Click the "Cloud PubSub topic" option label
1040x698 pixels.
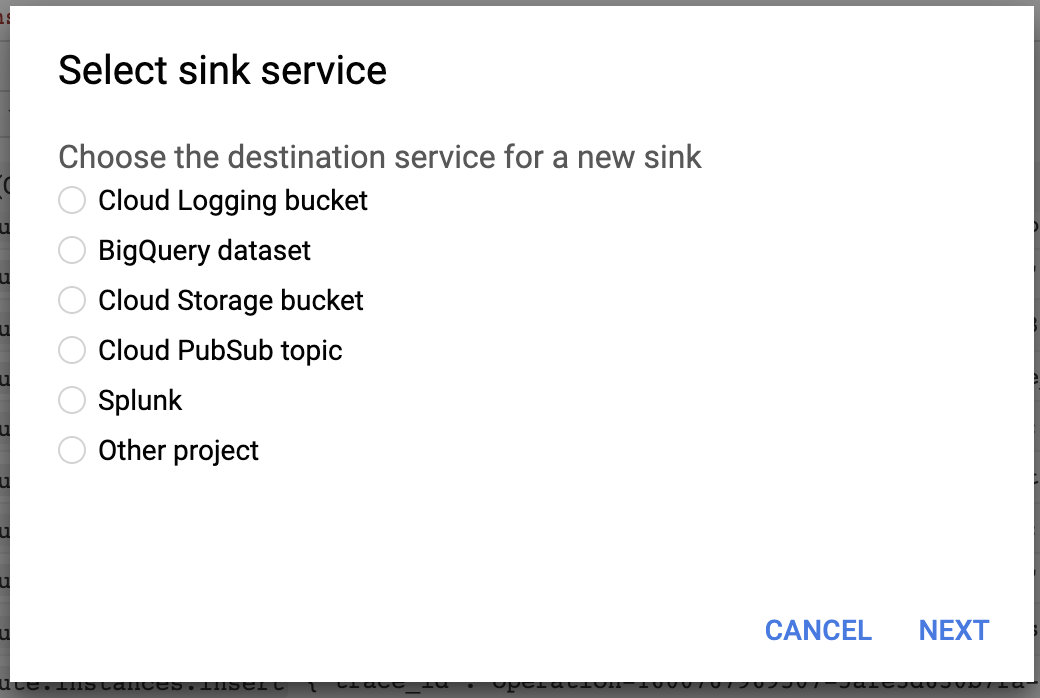coord(220,350)
